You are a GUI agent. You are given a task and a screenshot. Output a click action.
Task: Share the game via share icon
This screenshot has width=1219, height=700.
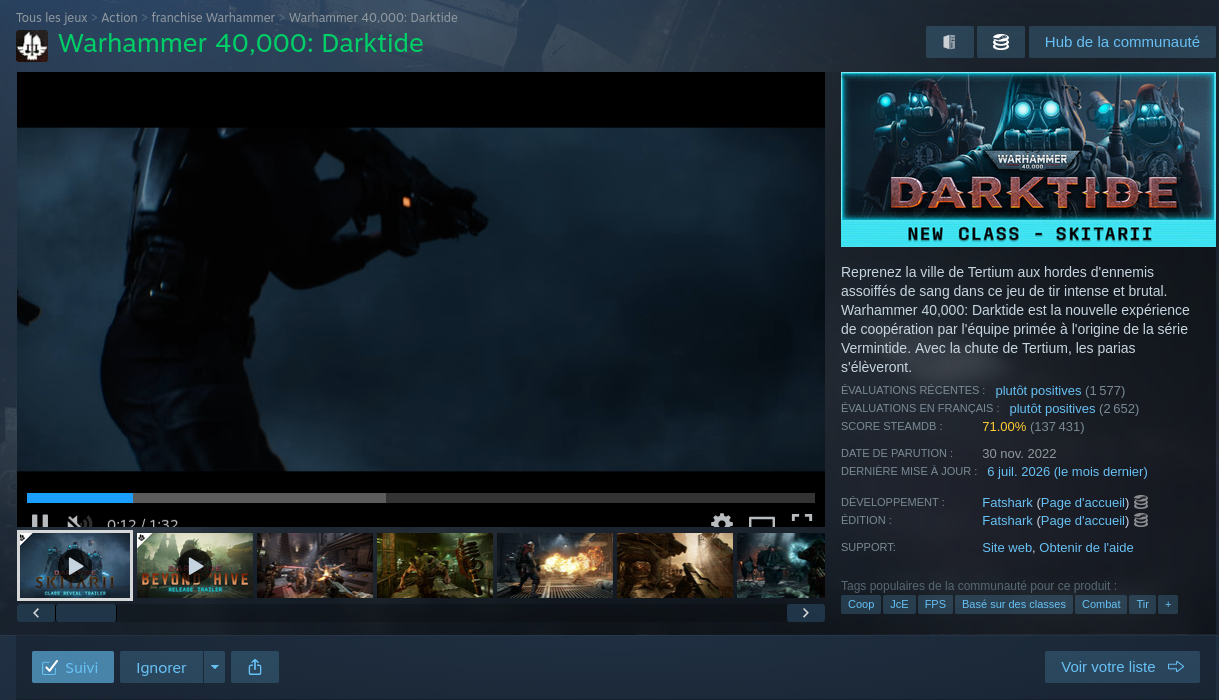255,667
